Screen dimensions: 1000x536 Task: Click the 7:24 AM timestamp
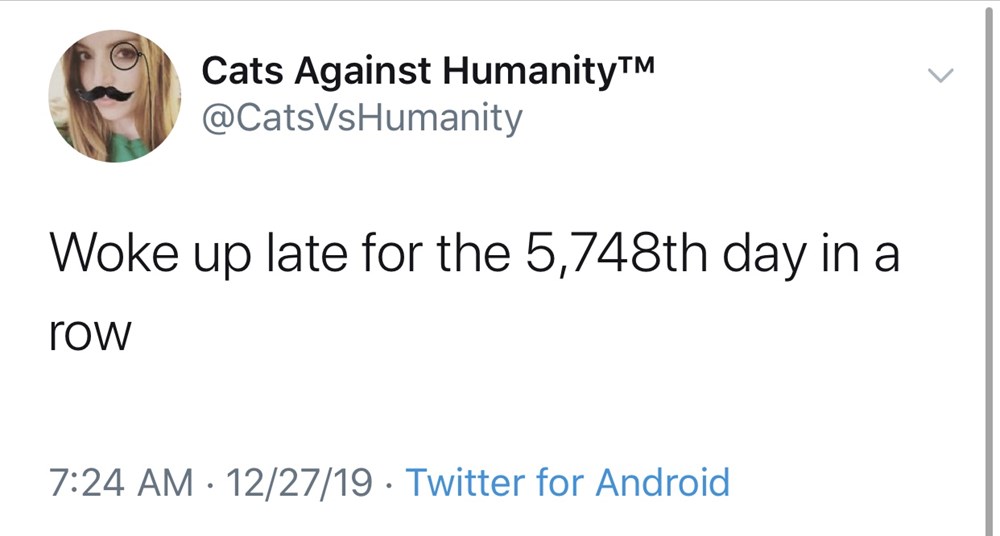121,482
